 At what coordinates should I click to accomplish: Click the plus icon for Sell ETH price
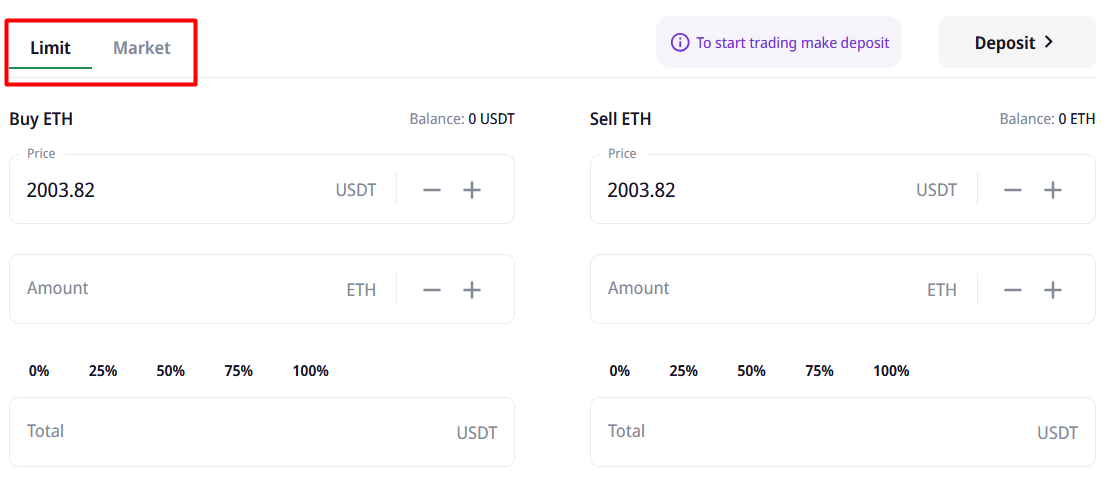click(x=1053, y=190)
